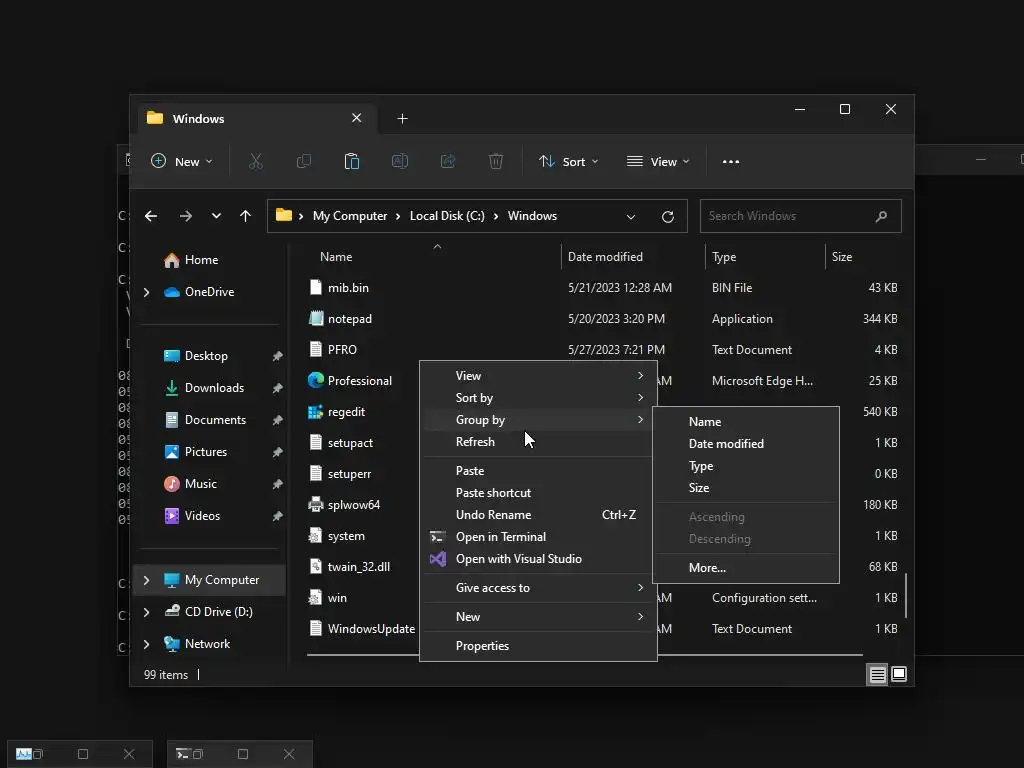
Task: Click the horizontal scrollbar below file list
Action: click(584, 654)
